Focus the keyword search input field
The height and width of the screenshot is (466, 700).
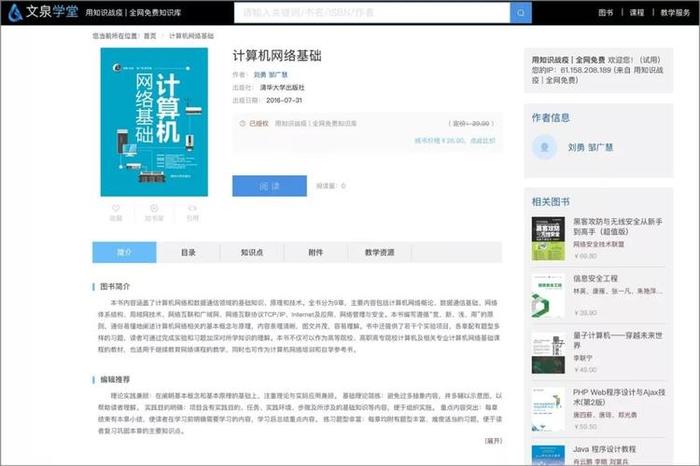[x=372, y=12]
